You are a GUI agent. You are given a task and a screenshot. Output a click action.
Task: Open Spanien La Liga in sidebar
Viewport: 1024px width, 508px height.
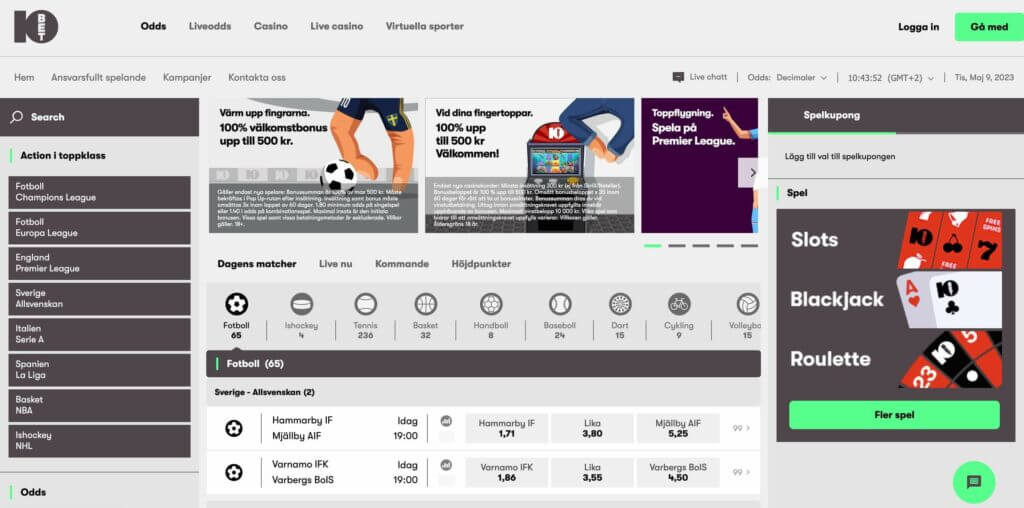pyautogui.click(x=99, y=370)
